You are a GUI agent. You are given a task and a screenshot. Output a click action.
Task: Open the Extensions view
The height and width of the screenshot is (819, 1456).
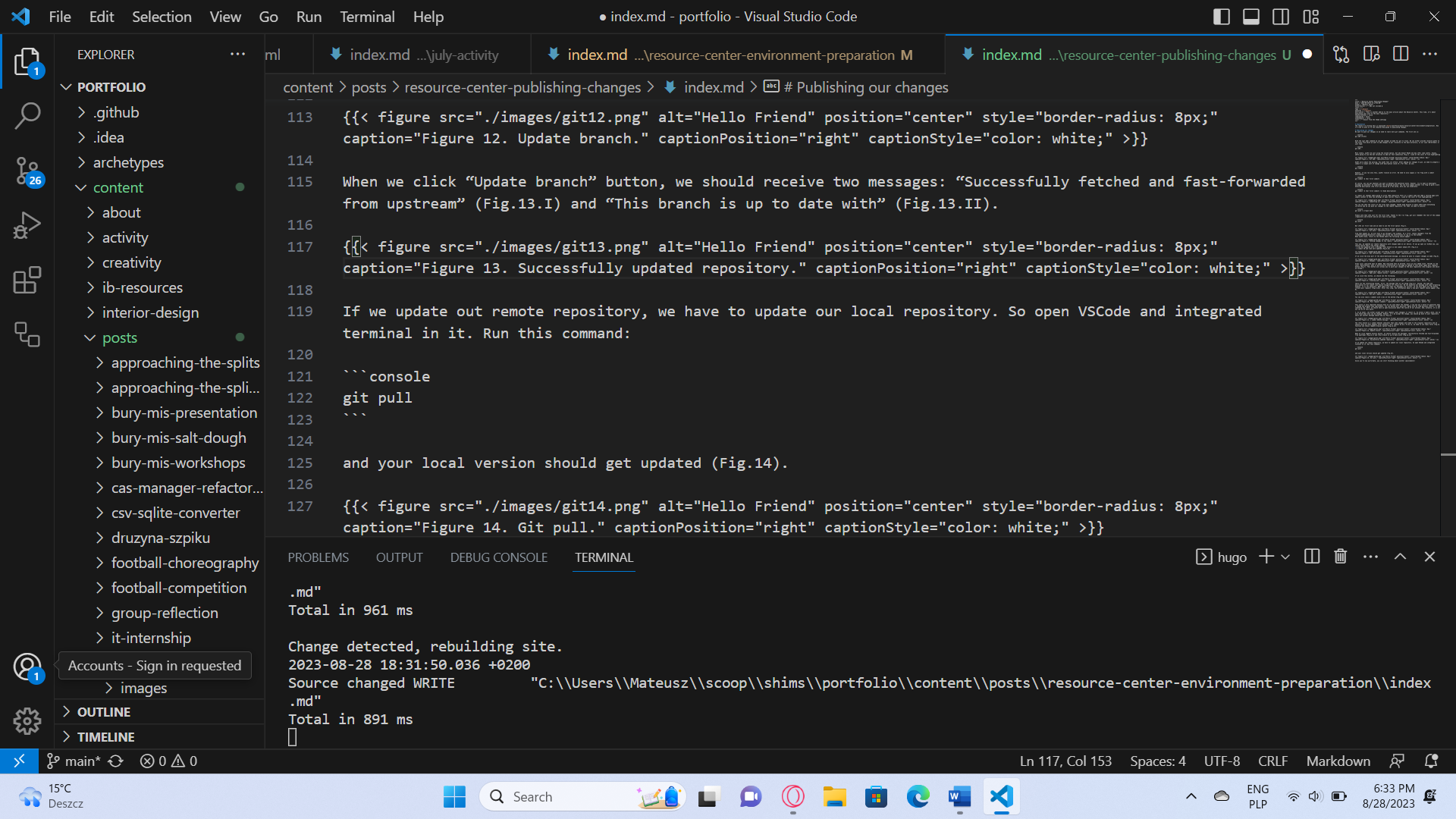pos(27,280)
